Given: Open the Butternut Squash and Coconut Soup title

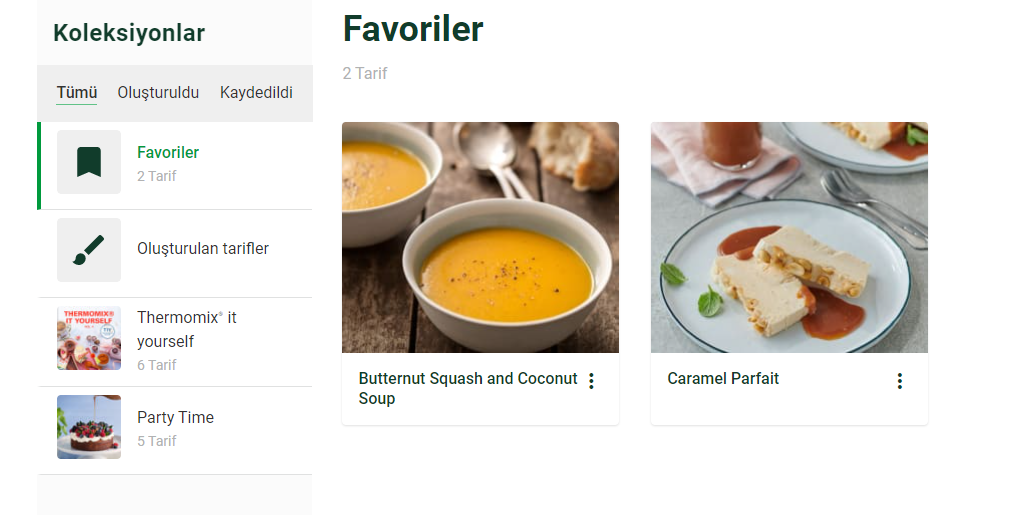Looking at the screenshot, I should point(468,388).
